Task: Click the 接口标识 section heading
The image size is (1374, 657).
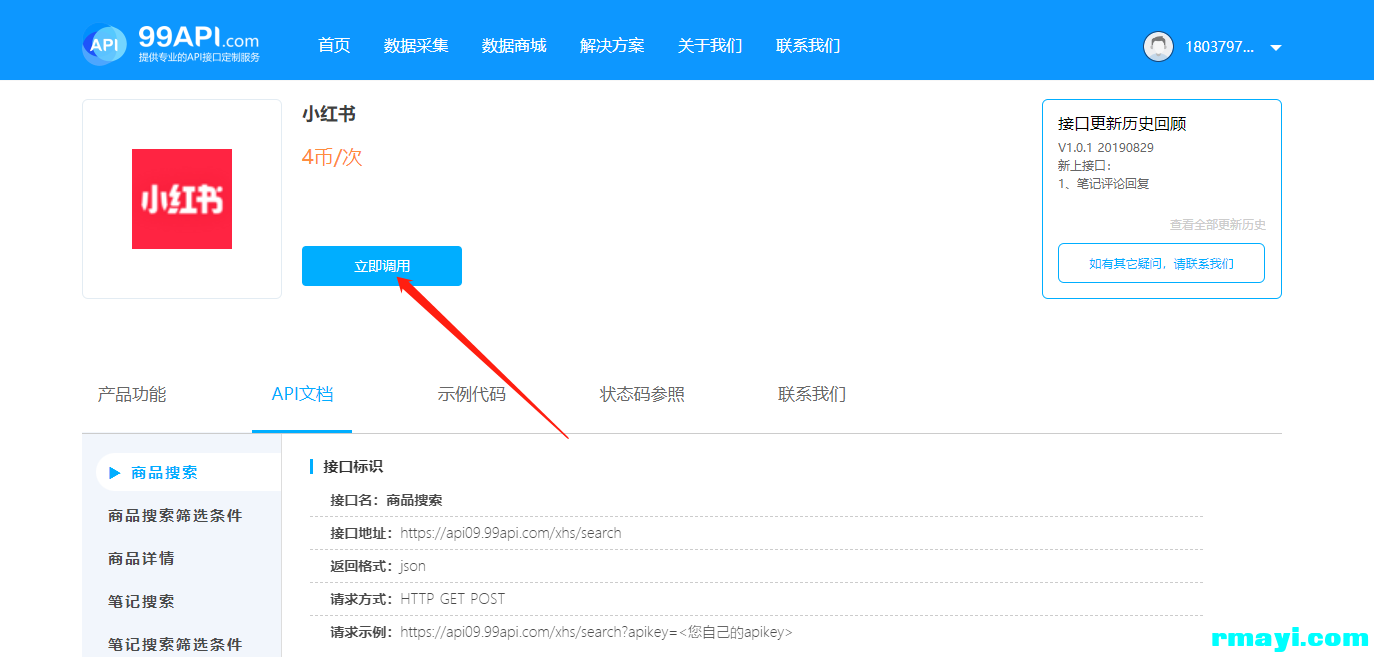Action: 353,467
